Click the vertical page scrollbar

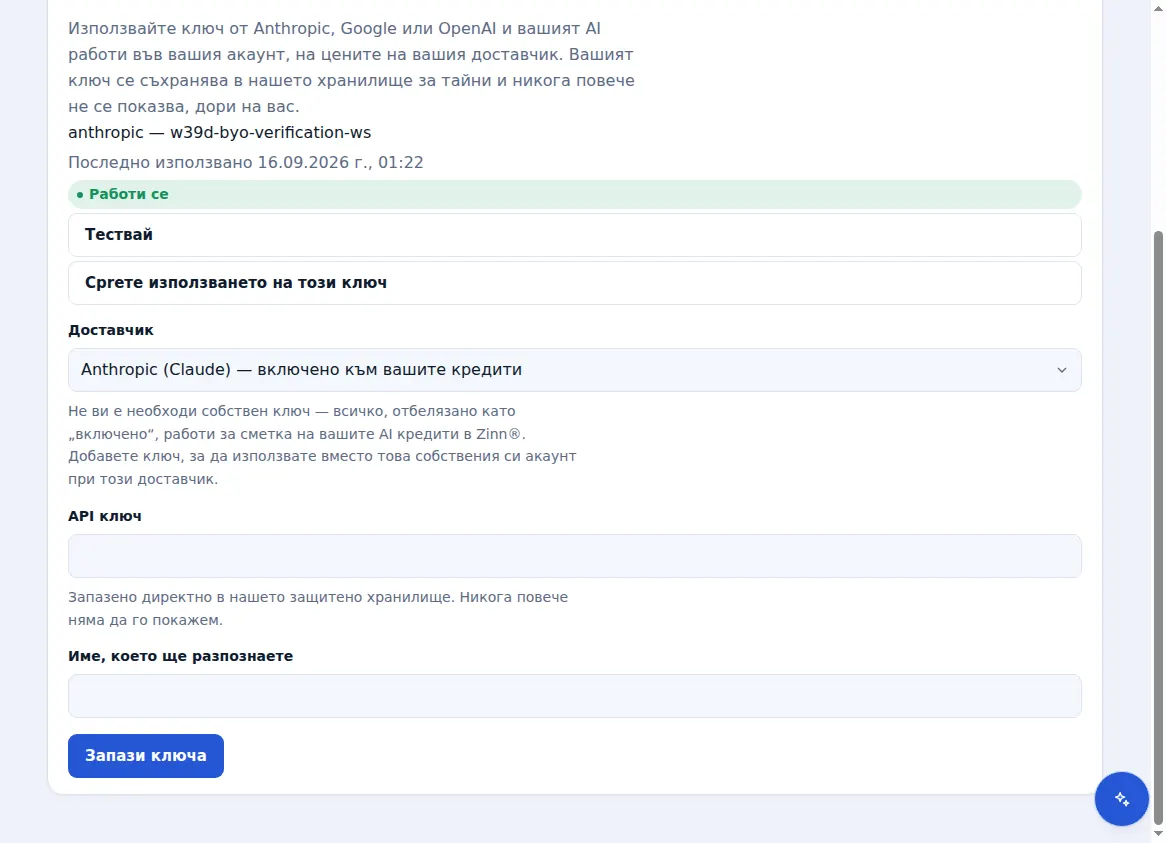point(1158,528)
